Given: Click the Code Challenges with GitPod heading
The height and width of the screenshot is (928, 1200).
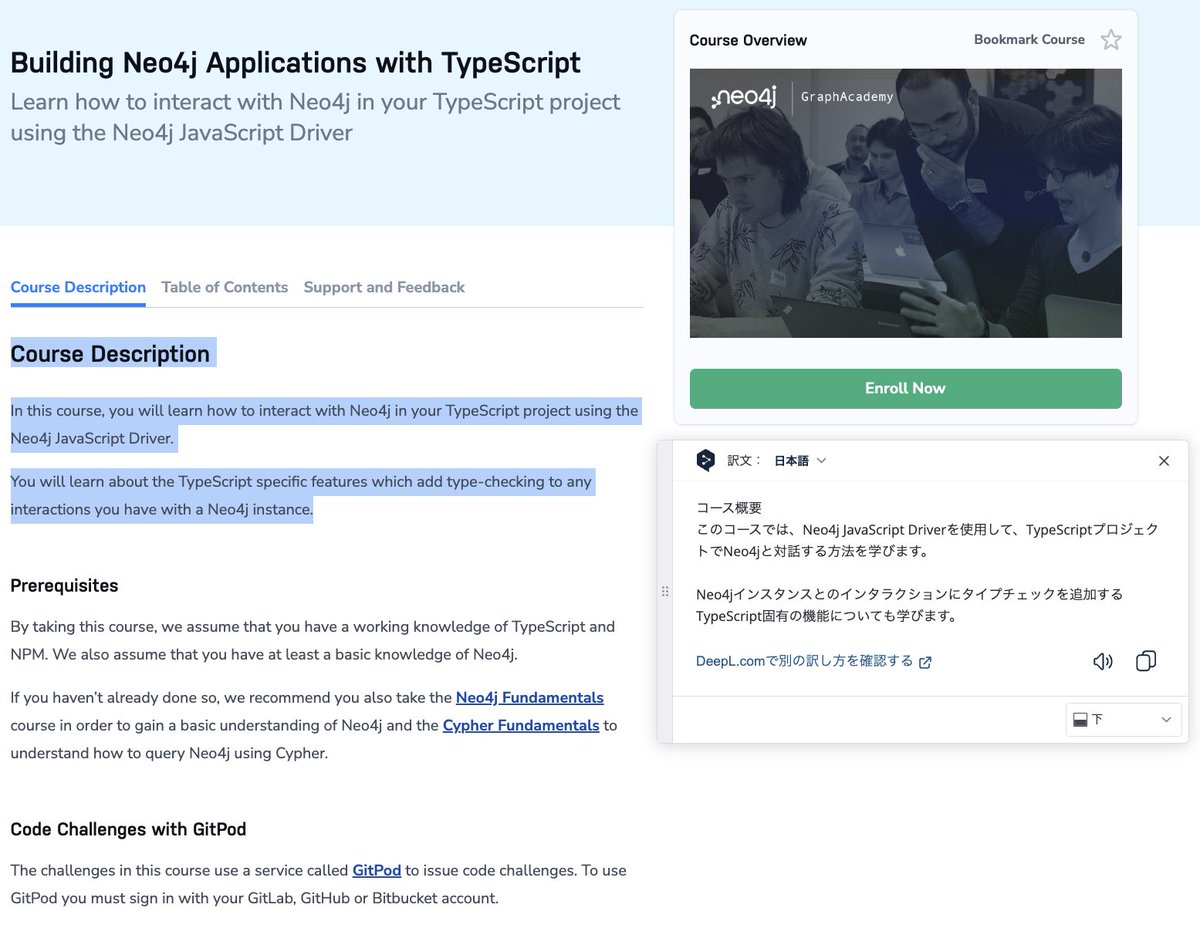Looking at the screenshot, I should [128, 829].
